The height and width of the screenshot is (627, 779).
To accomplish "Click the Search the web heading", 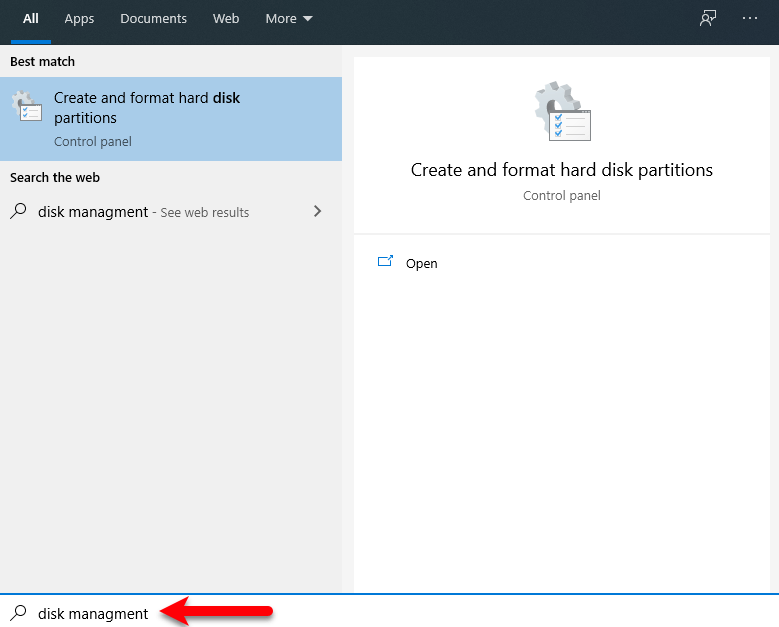I will [55, 177].
